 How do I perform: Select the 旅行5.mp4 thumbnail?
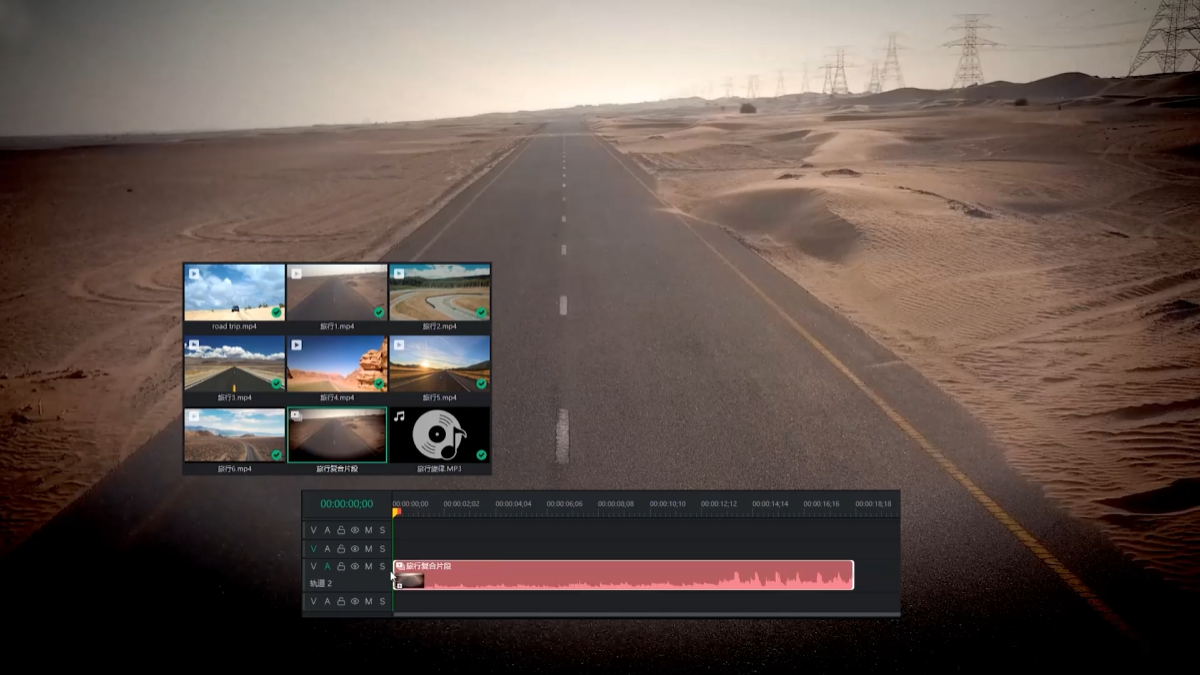pyautogui.click(x=440, y=363)
